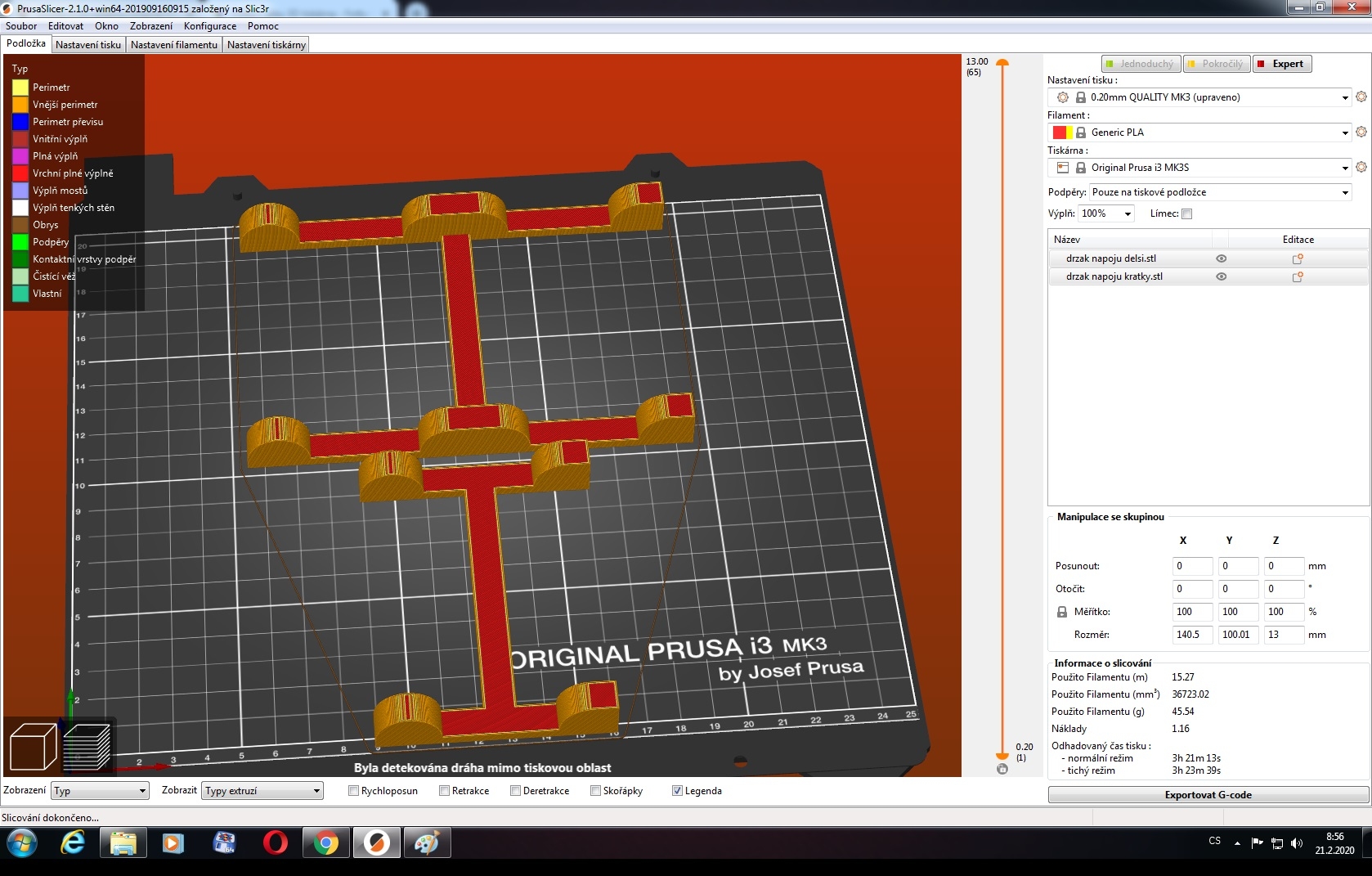
Task: Uncheck the Legenda checkbox
Action: click(x=677, y=791)
